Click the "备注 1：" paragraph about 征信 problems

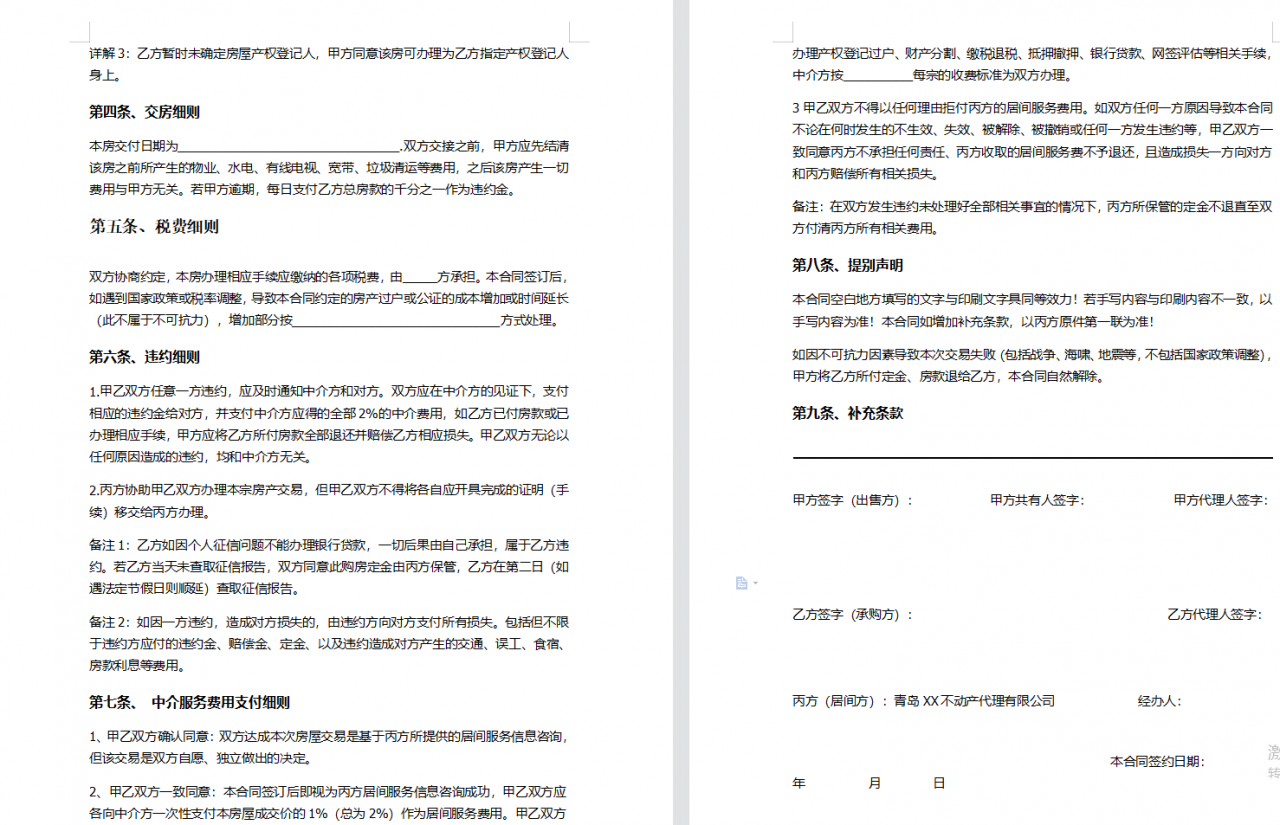[329, 567]
